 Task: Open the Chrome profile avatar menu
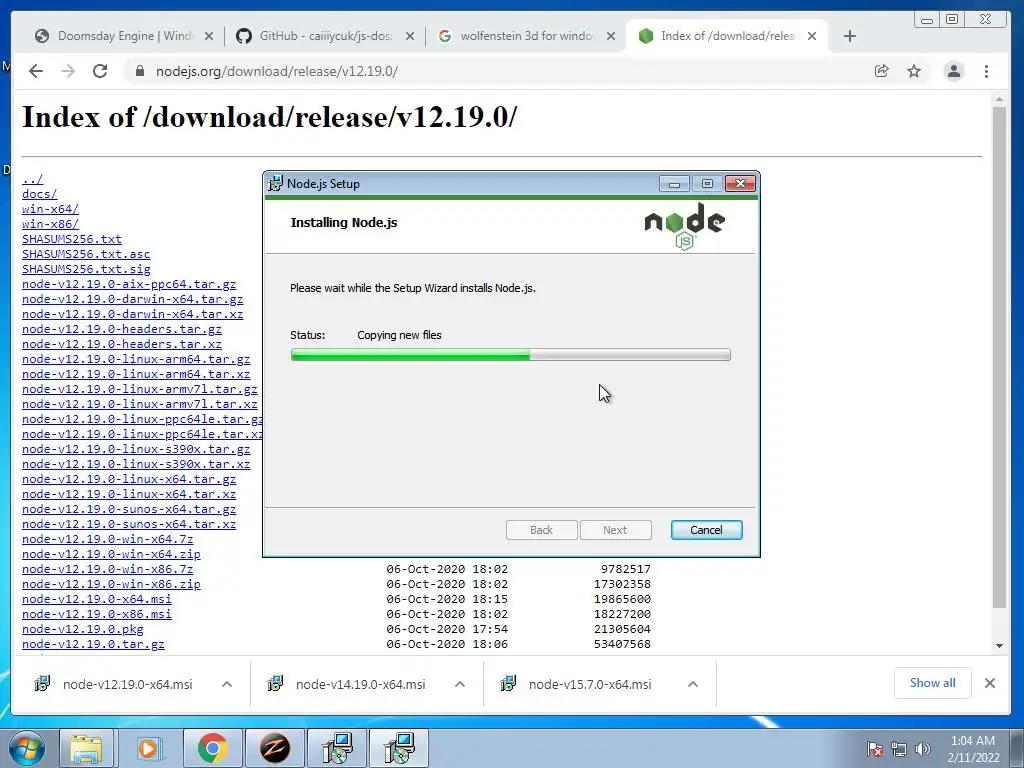[x=953, y=71]
